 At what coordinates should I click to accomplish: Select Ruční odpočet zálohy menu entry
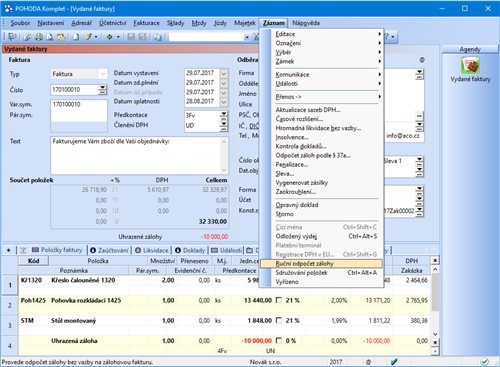(321, 264)
